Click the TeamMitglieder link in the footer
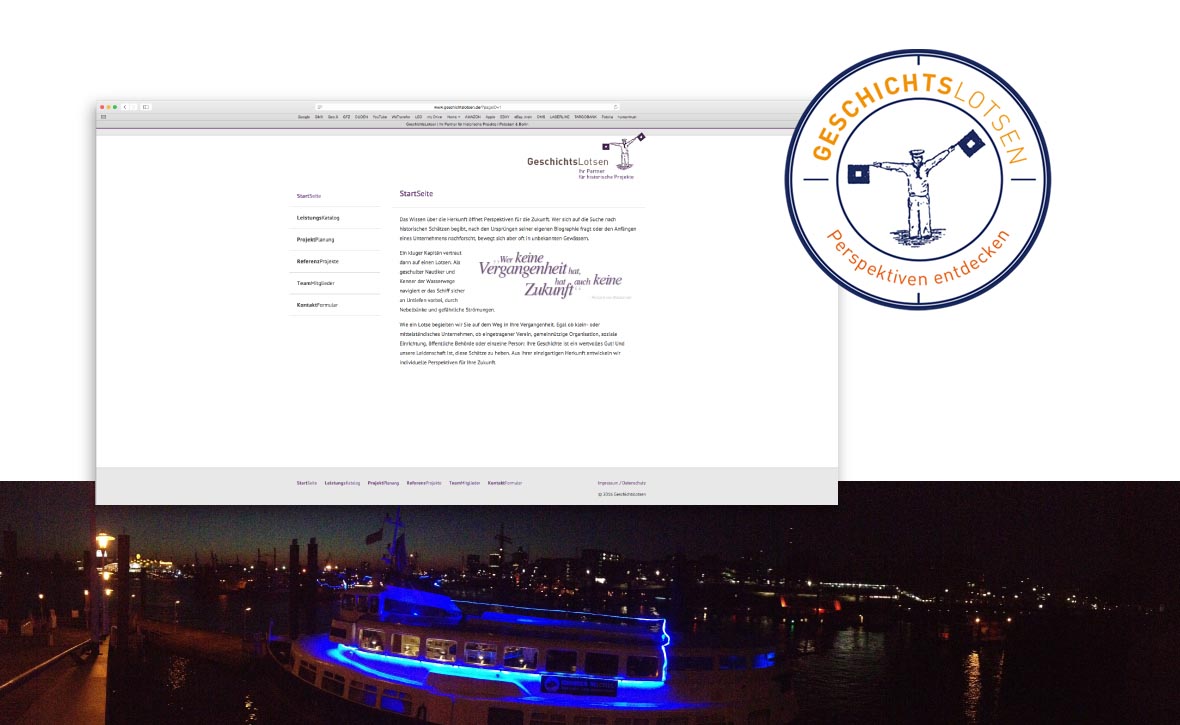The width and height of the screenshot is (1180, 725). [464, 483]
